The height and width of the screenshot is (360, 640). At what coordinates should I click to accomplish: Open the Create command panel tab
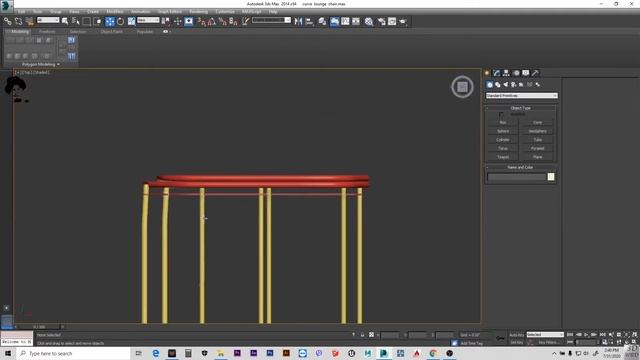coord(487,73)
